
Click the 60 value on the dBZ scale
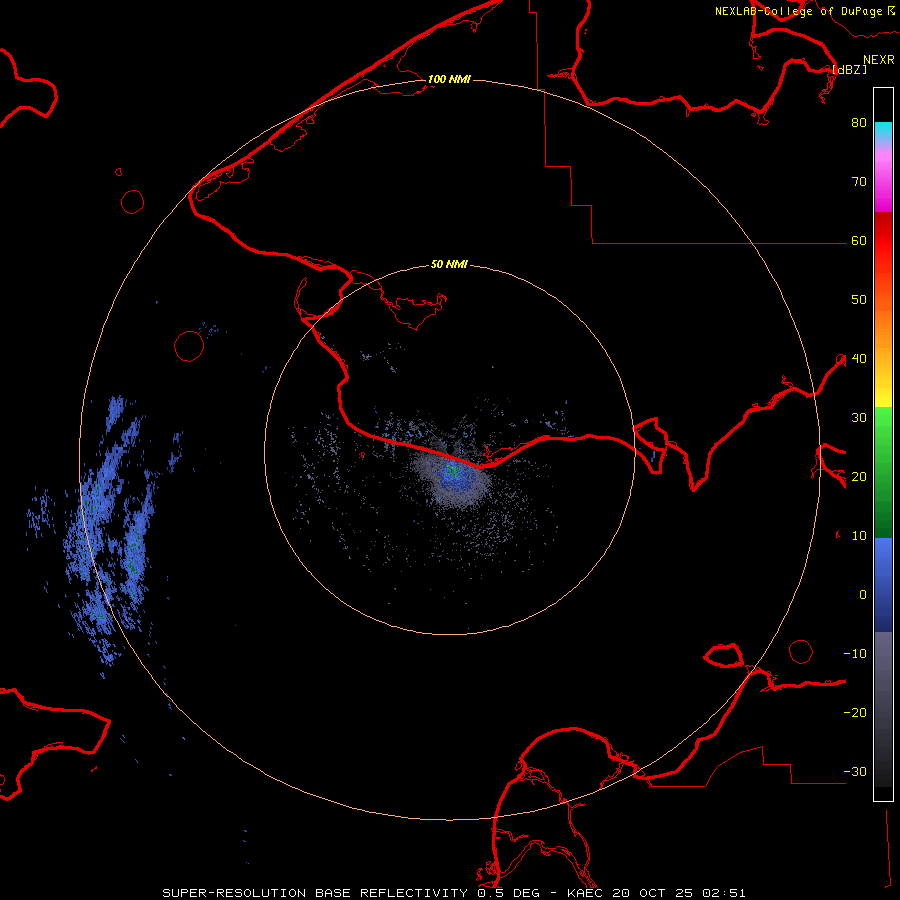pos(859,241)
